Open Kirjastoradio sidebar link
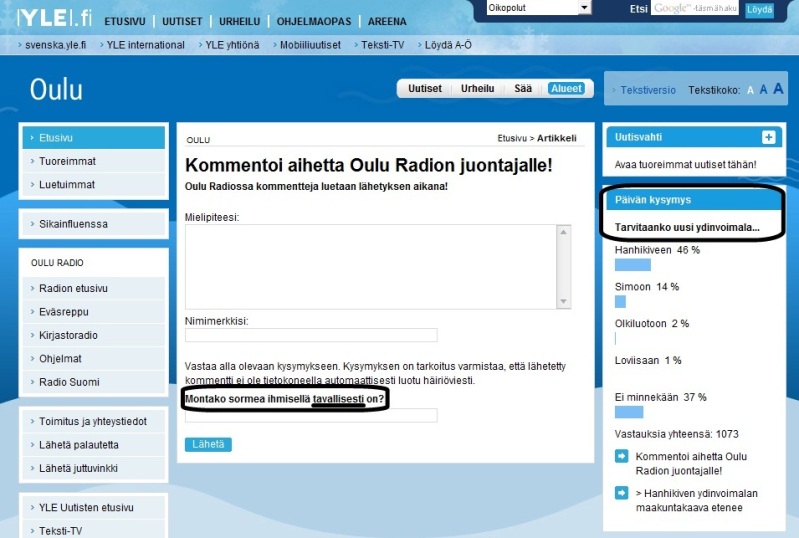This screenshot has height=538, width=799. [94, 335]
